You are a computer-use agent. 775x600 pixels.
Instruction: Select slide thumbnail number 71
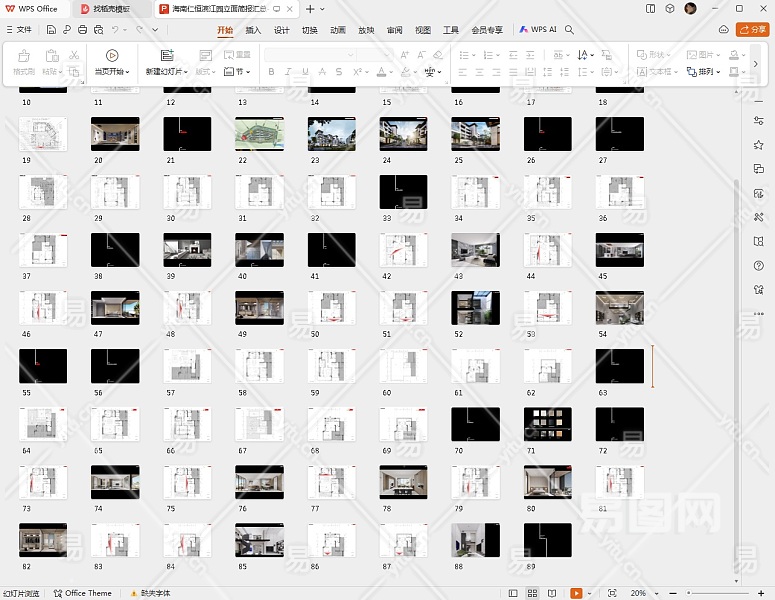point(547,424)
